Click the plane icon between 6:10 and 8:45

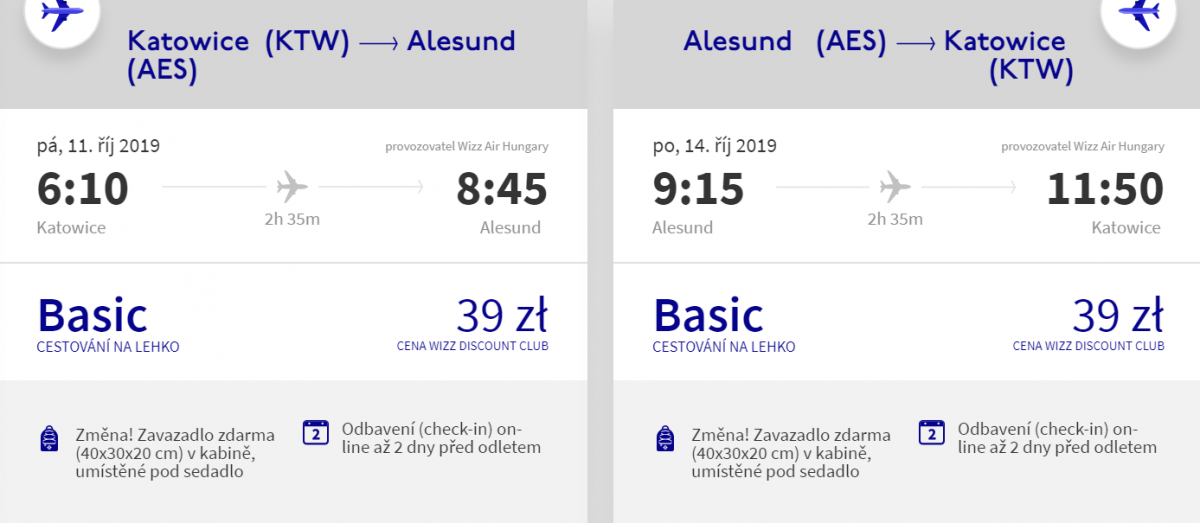coord(292,186)
